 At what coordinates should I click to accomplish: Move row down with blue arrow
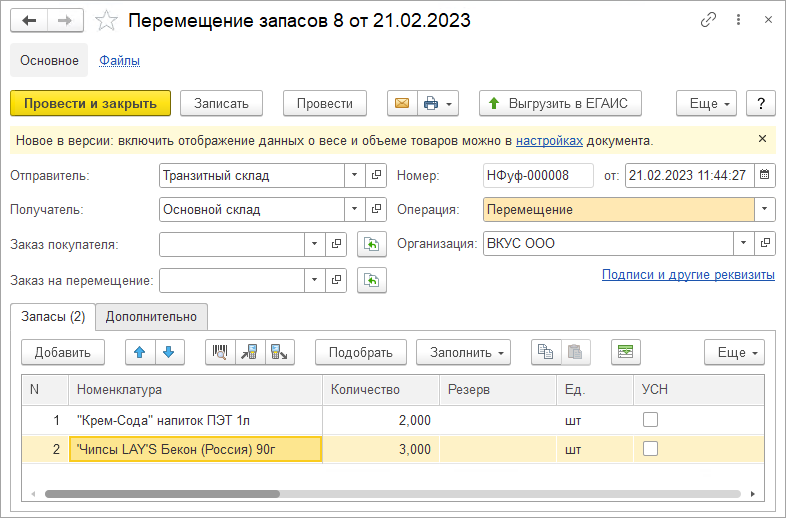168,352
